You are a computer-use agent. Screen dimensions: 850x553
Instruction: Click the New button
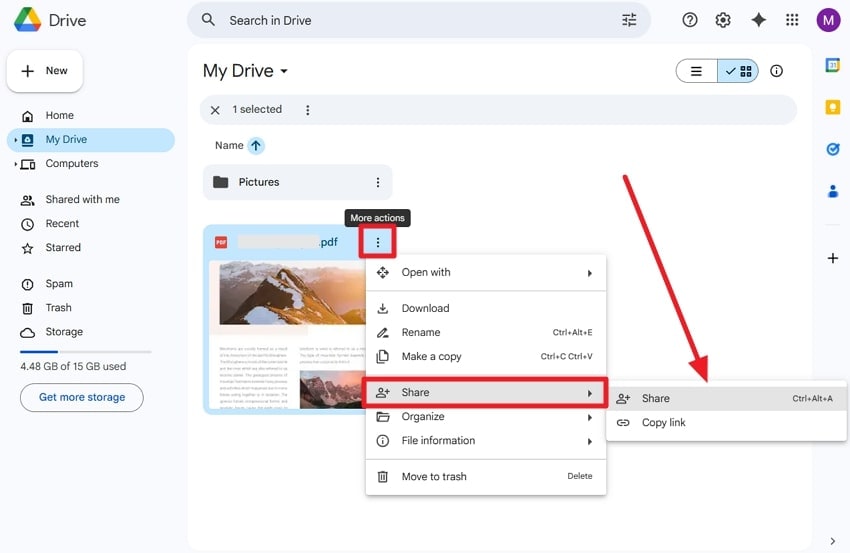pyautogui.click(x=44, y=71)
